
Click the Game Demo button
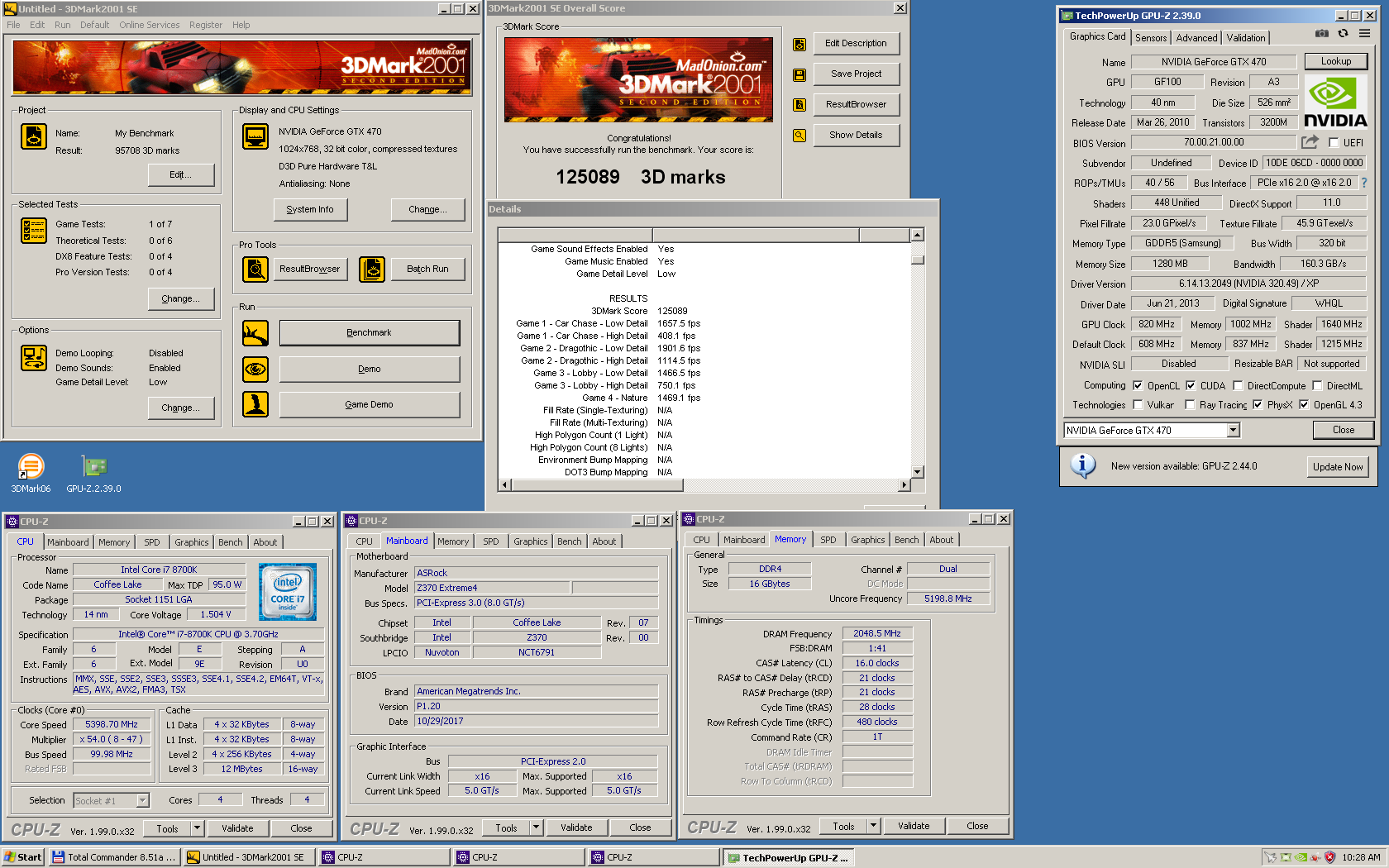pos(370,404)
